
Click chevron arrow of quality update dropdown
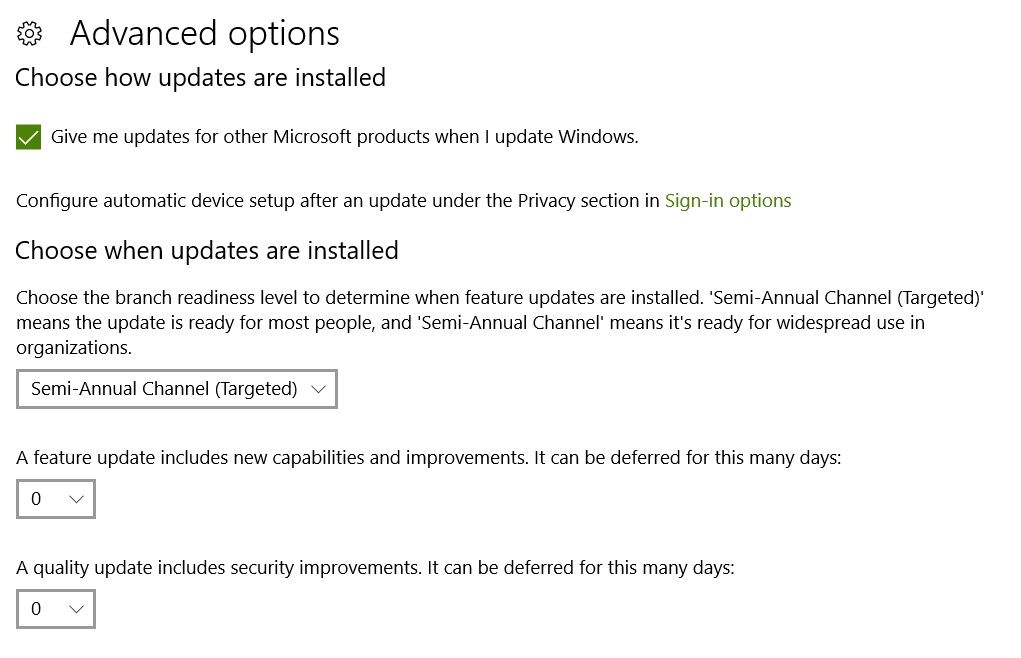tap(76, 609)
